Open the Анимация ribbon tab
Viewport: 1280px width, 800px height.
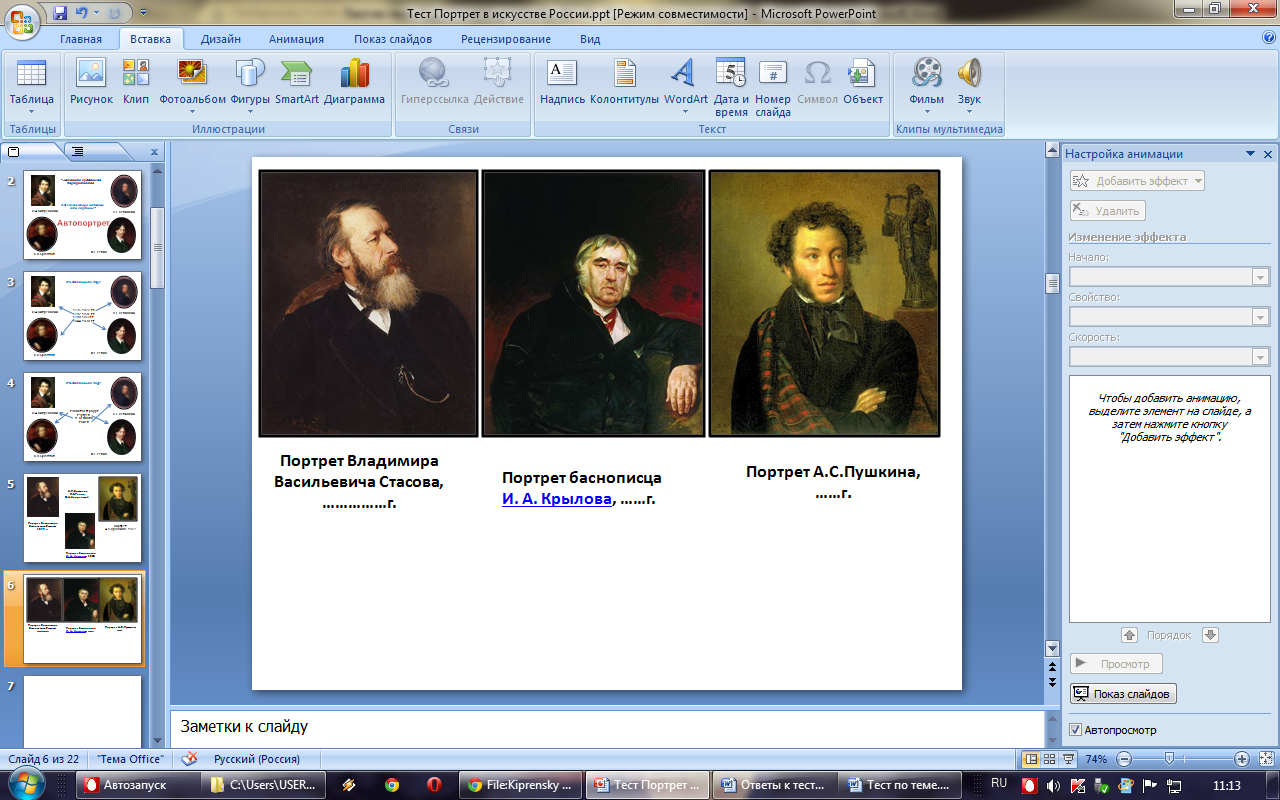point(296,39)
